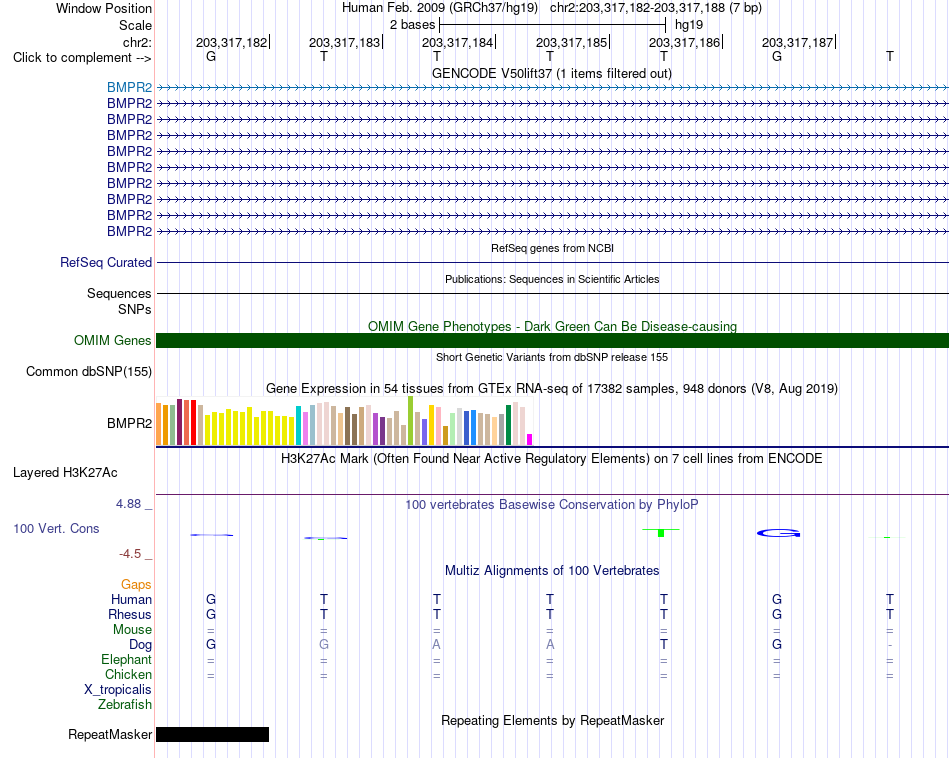Screen dimensions: 950x758
Task: Click the '2 bases' scale bar text
Action: pyautogui.click(x=413, y=25)
